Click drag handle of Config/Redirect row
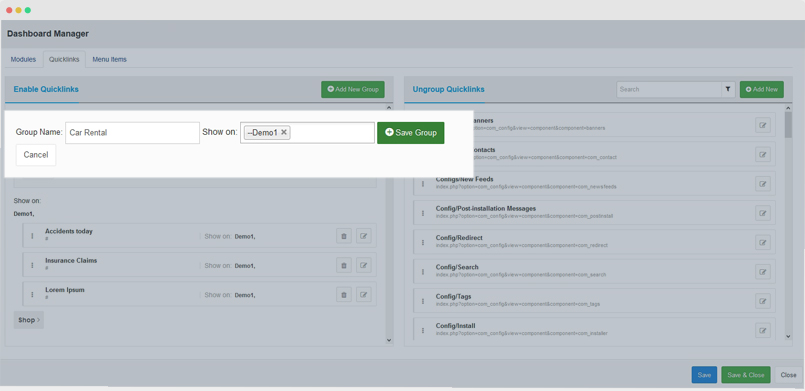Viewport: 805px width, 391px height. (423, 242)
